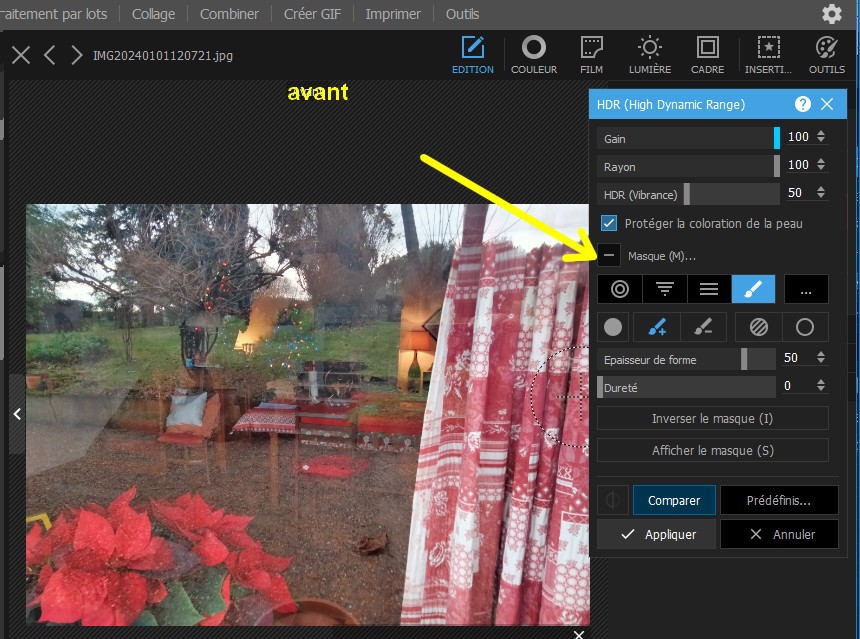Select the brush mask tool icon
860x639 pixels.
click(x=753, y=289)
